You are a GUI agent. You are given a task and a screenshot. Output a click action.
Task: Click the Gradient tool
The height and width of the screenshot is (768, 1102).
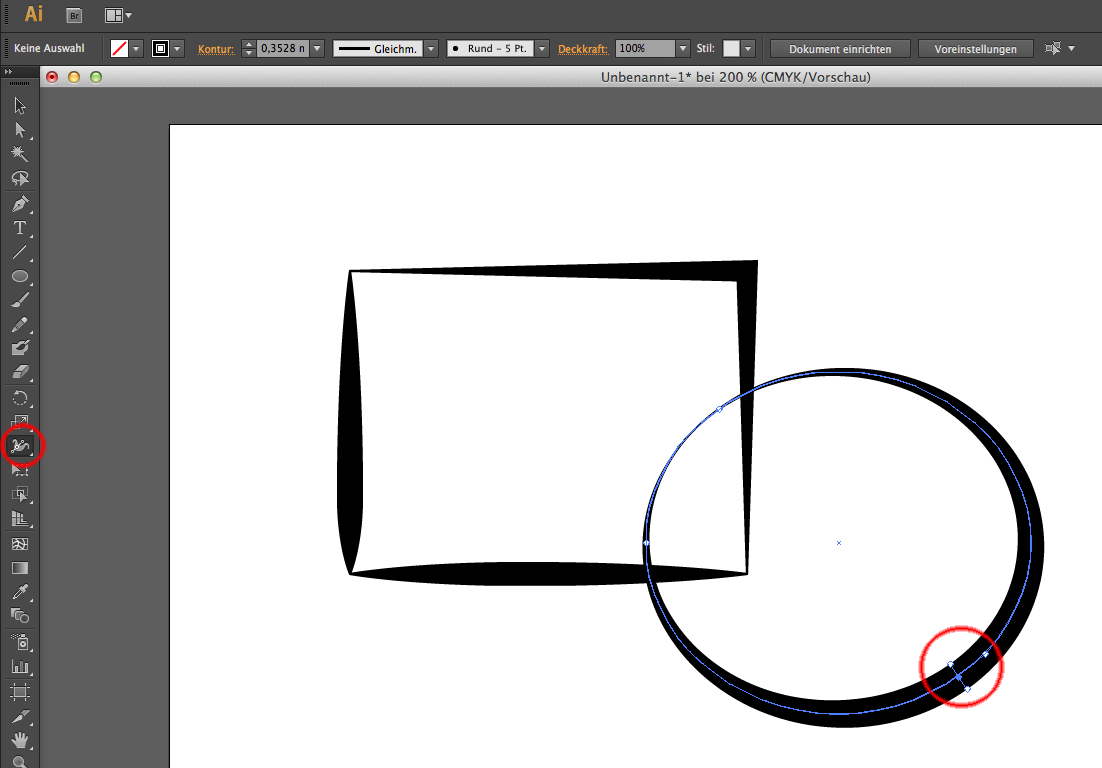pyautogui.click(x=19, y=568)
